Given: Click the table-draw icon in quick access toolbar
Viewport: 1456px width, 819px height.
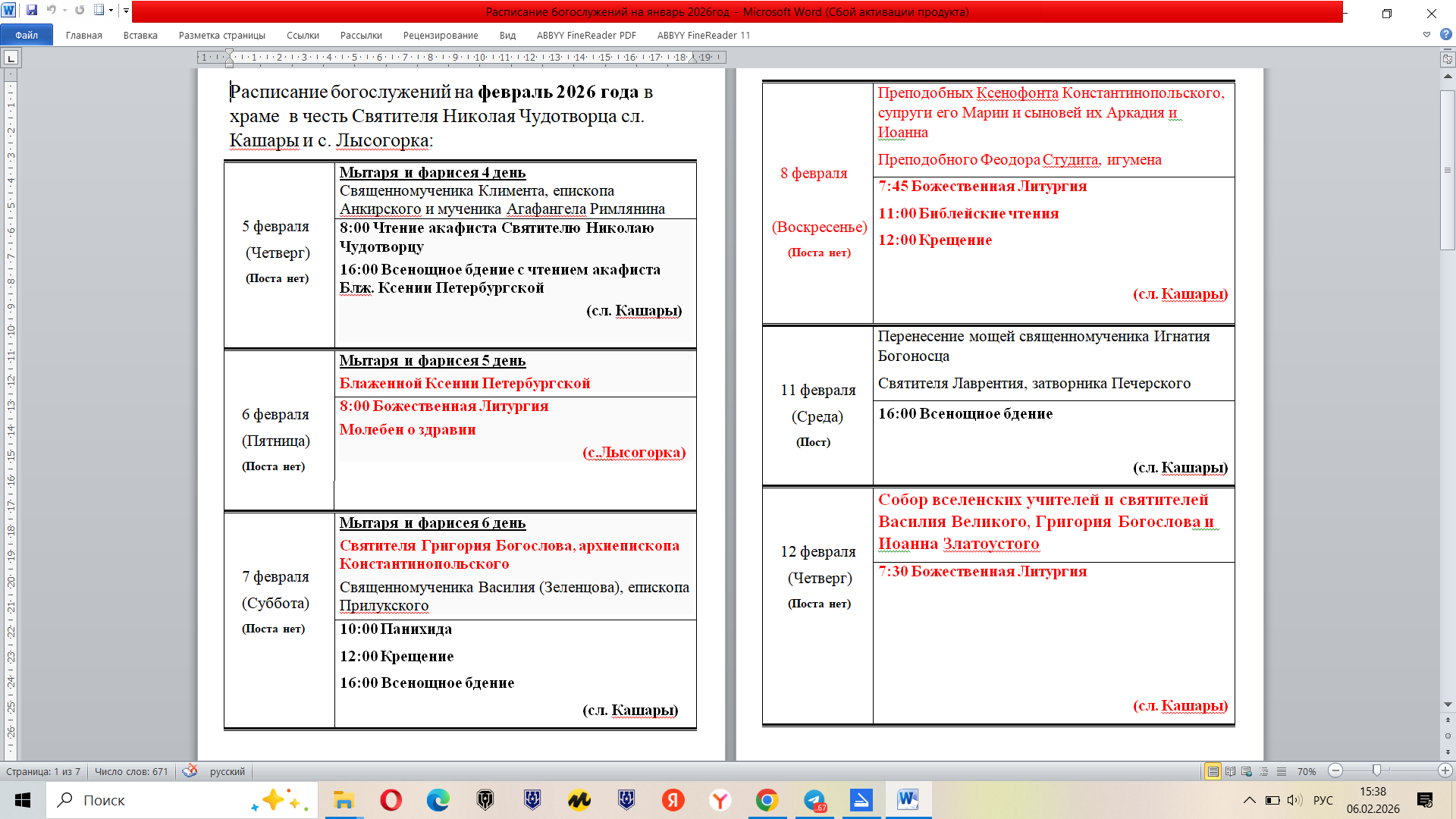Looking at the screenshot, I should (99, 11).
